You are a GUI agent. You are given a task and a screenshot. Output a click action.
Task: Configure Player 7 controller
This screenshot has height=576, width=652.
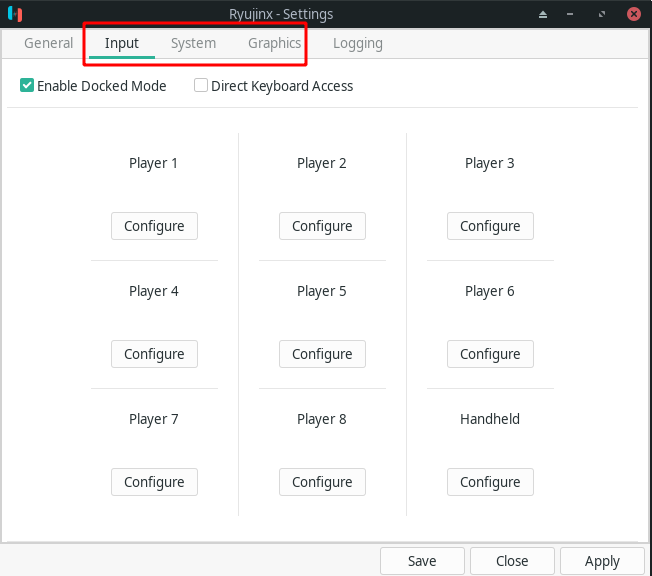click(154, 482)
